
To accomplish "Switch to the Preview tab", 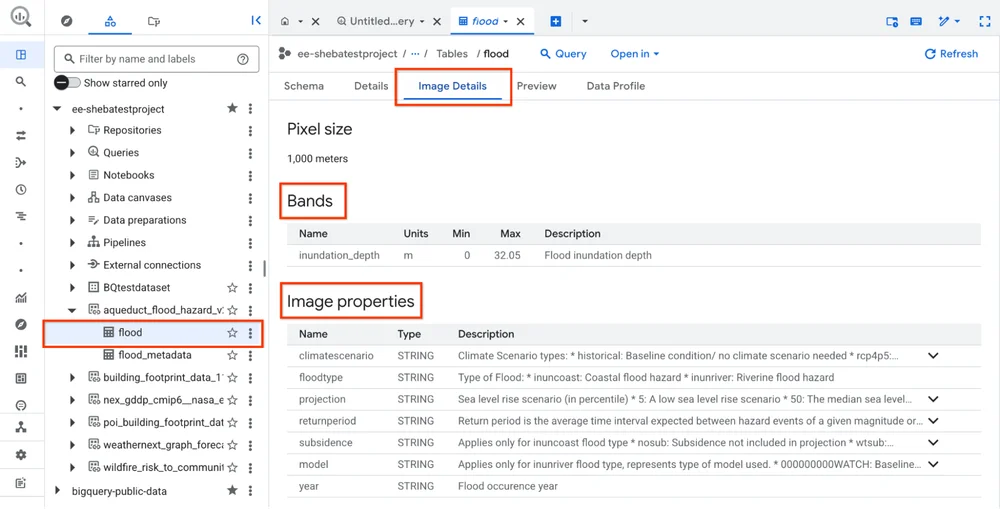I will (536, 86).
